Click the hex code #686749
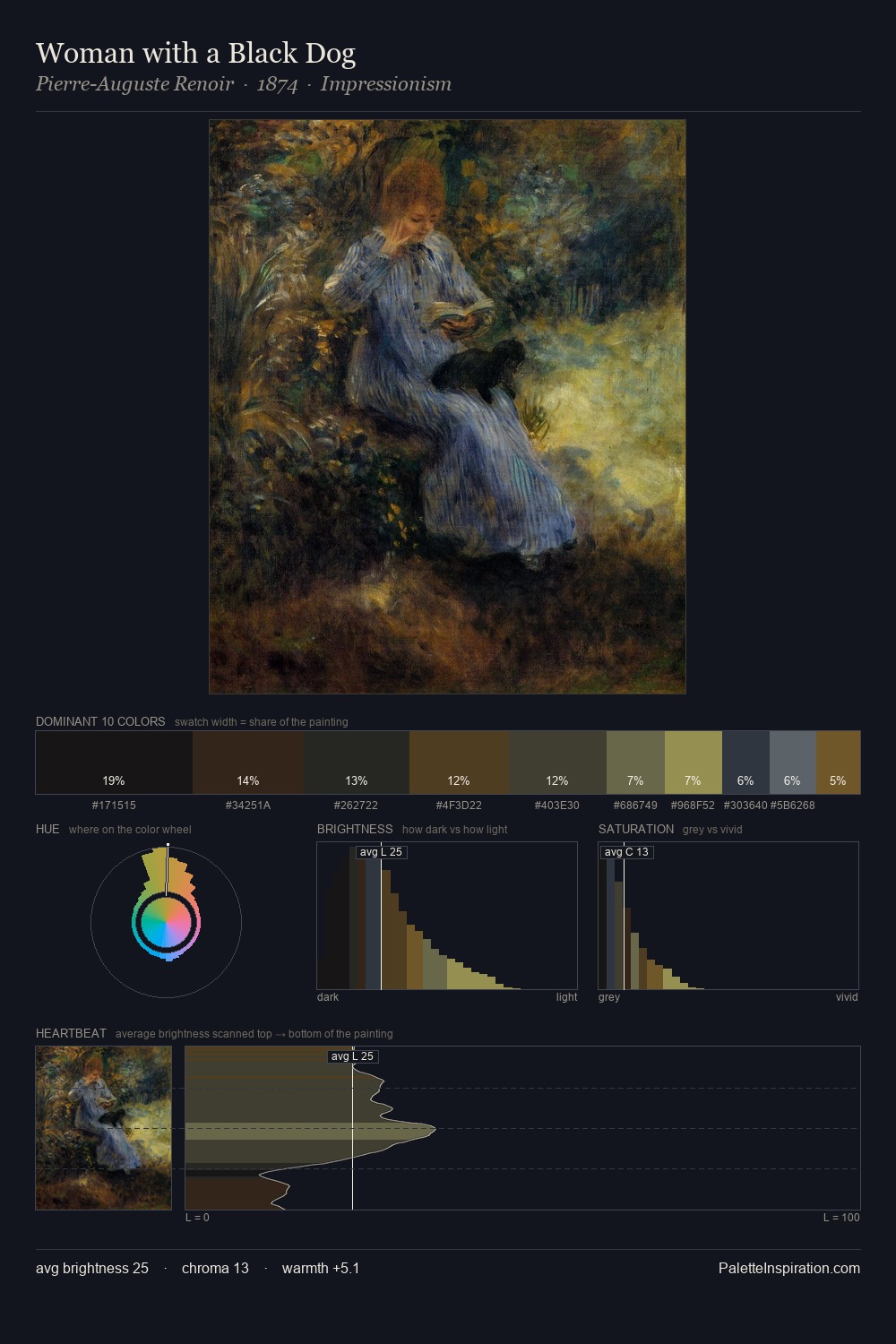 pos(635,806)
